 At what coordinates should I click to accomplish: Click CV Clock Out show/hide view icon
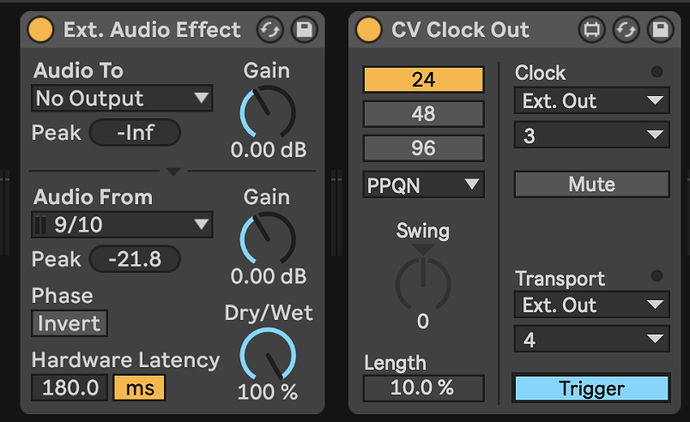(x=591, y=30)
